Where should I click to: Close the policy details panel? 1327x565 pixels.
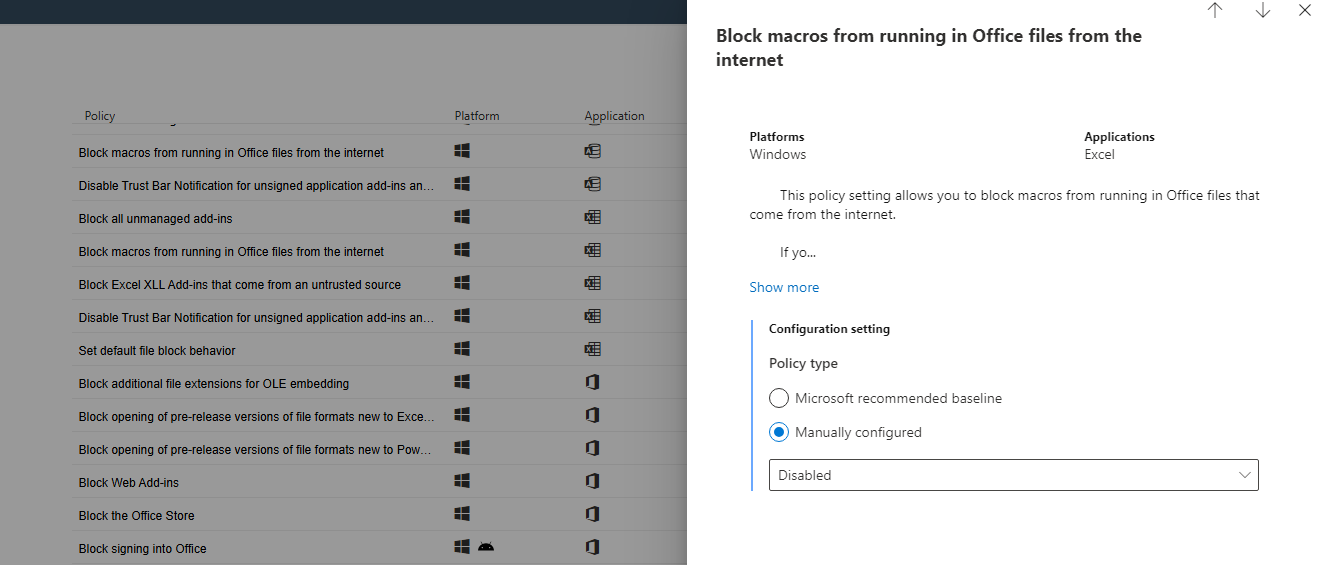pos(1304,10)
